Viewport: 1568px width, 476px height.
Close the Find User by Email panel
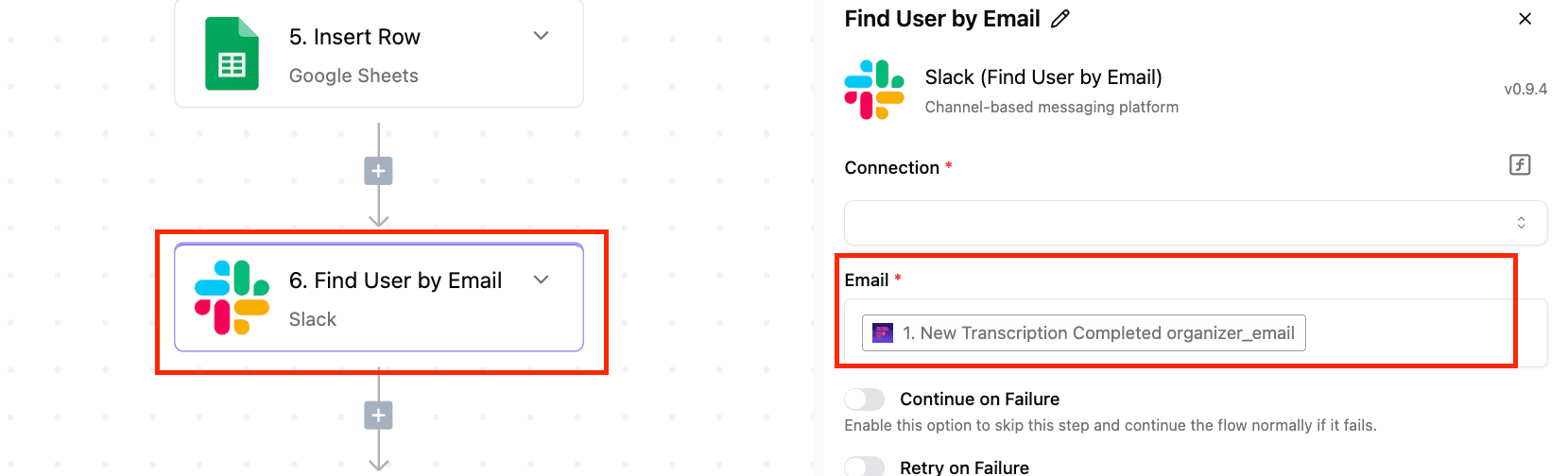[1525, 19]
